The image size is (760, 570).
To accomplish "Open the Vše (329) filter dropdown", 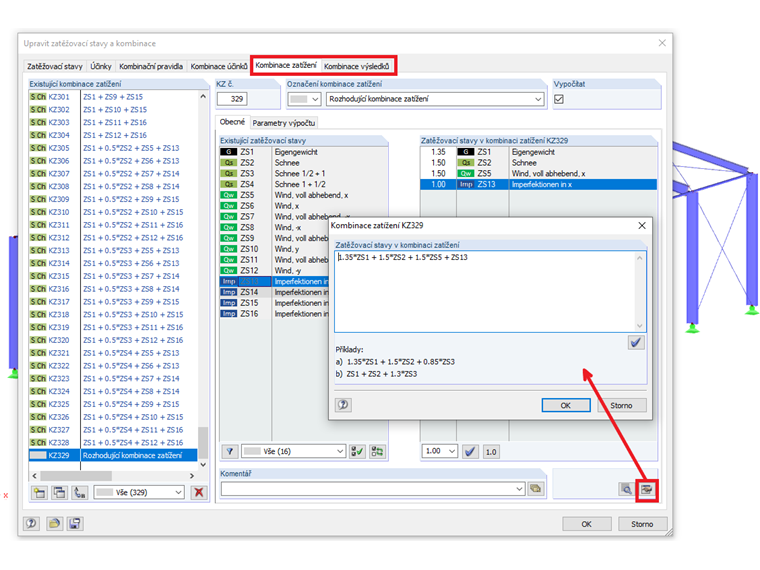I will tap(139, 492).
